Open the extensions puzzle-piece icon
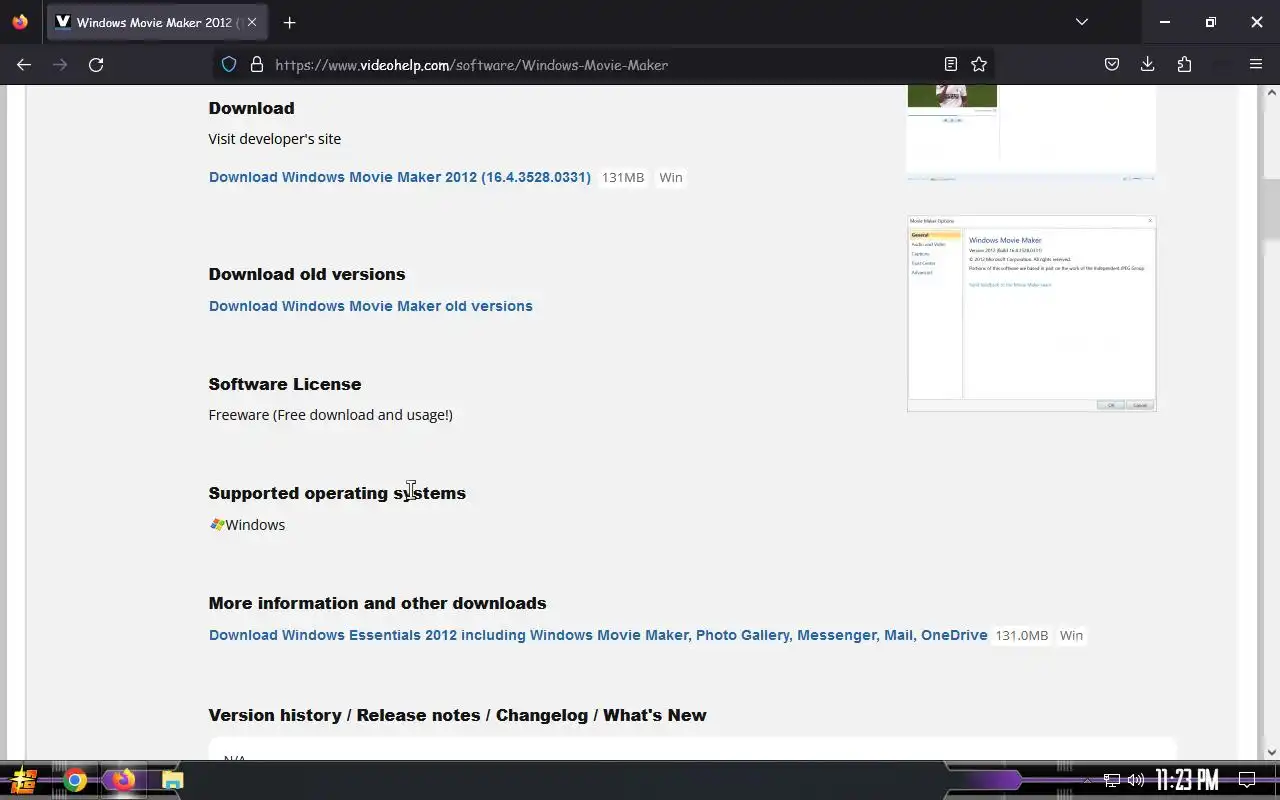The height and width of the screenshot is (800, 1280). [x=1184, y=64]
